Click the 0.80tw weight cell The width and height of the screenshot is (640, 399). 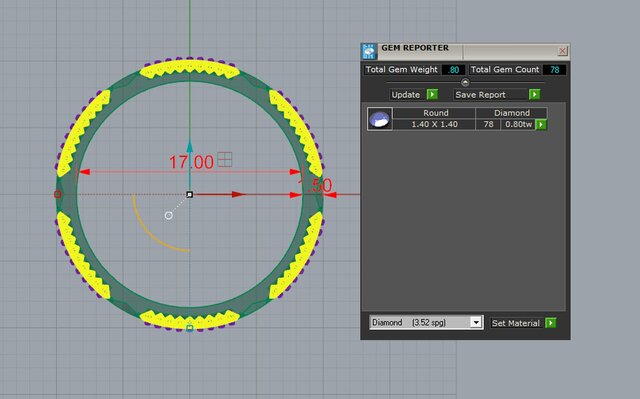(518, 124)
